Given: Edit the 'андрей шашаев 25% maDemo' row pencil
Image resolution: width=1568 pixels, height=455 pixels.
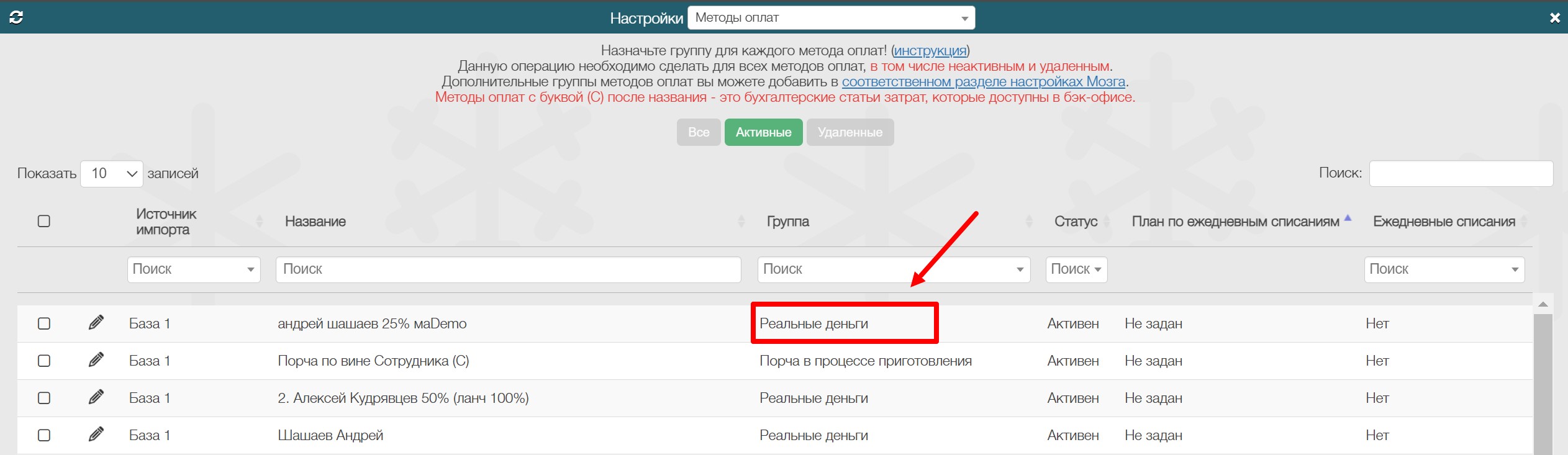Looking at the screenshot, I should (96, 323).
